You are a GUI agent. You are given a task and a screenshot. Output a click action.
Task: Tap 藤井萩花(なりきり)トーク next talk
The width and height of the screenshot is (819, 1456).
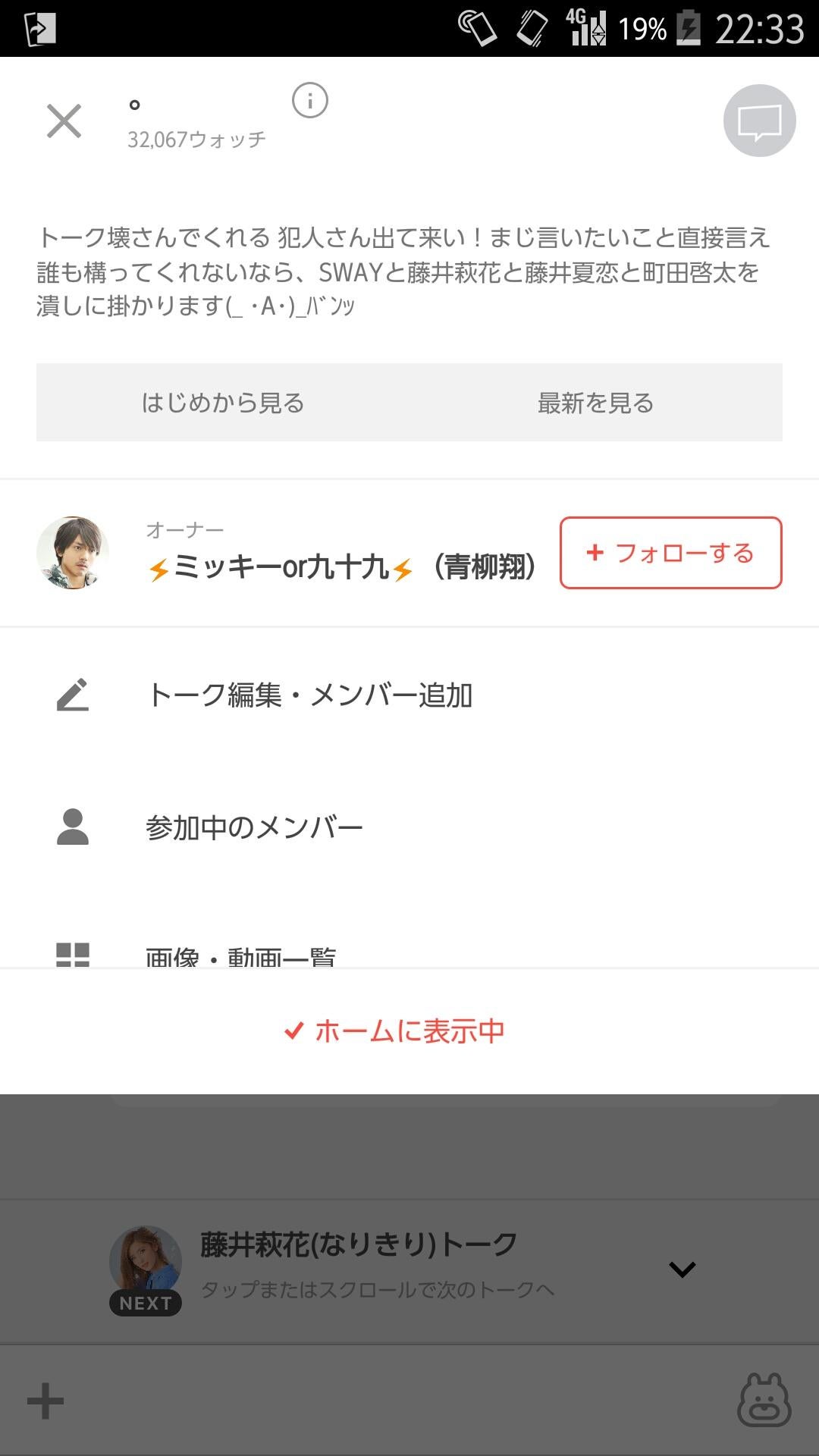click(x=358, y=1245)
